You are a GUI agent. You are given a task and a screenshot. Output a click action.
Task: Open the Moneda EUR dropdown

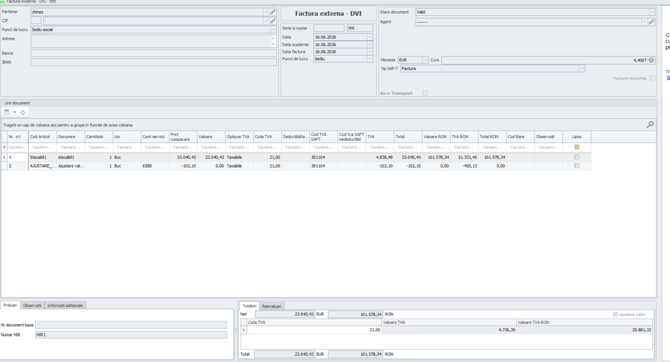click(425, 60)
